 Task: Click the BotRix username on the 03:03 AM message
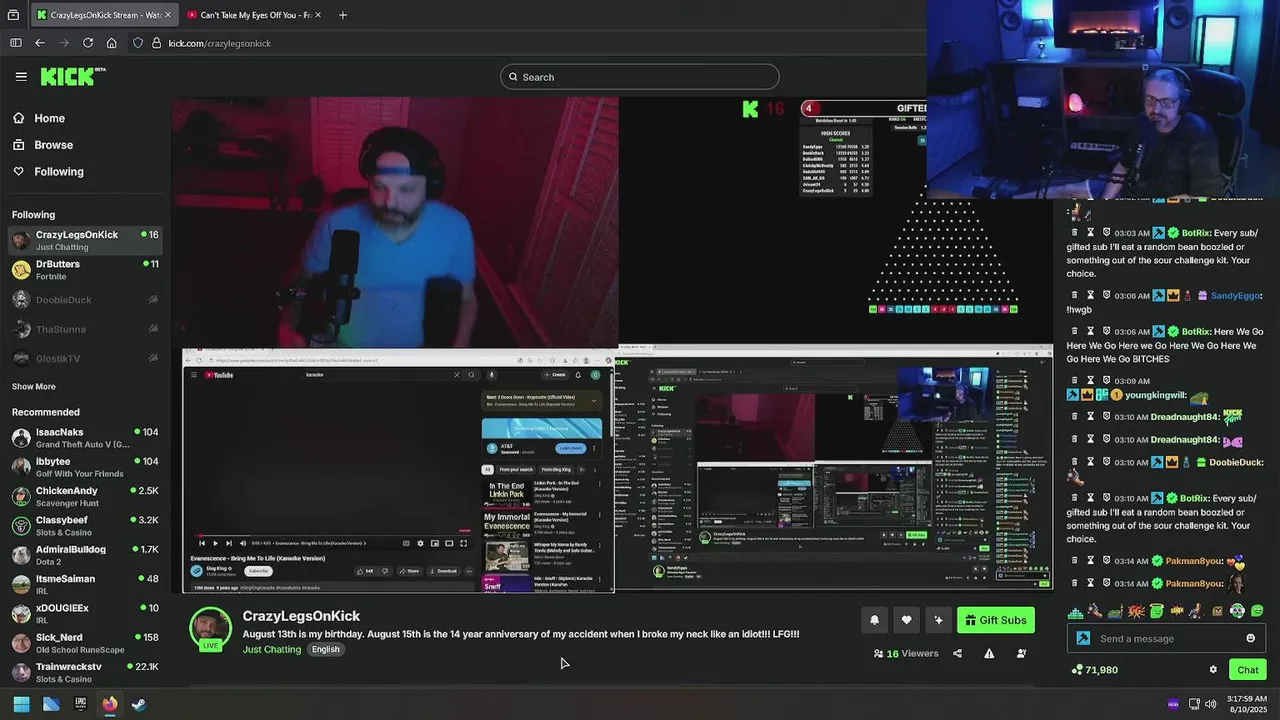pos(1197,233)
